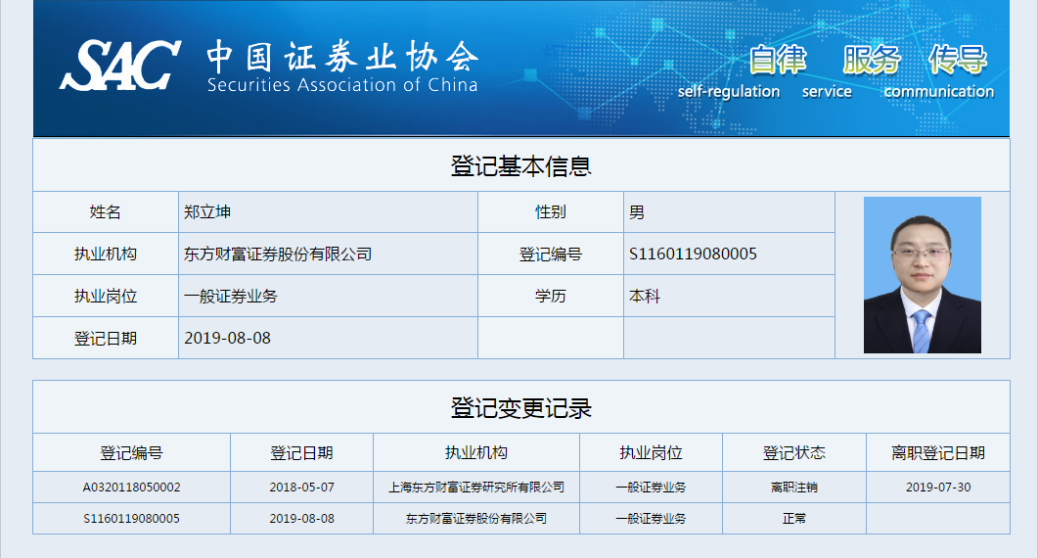Click 东方财富证券股份有限公司 in the basic info section
Screen dimensions: 1038x558
click(278, 254)
